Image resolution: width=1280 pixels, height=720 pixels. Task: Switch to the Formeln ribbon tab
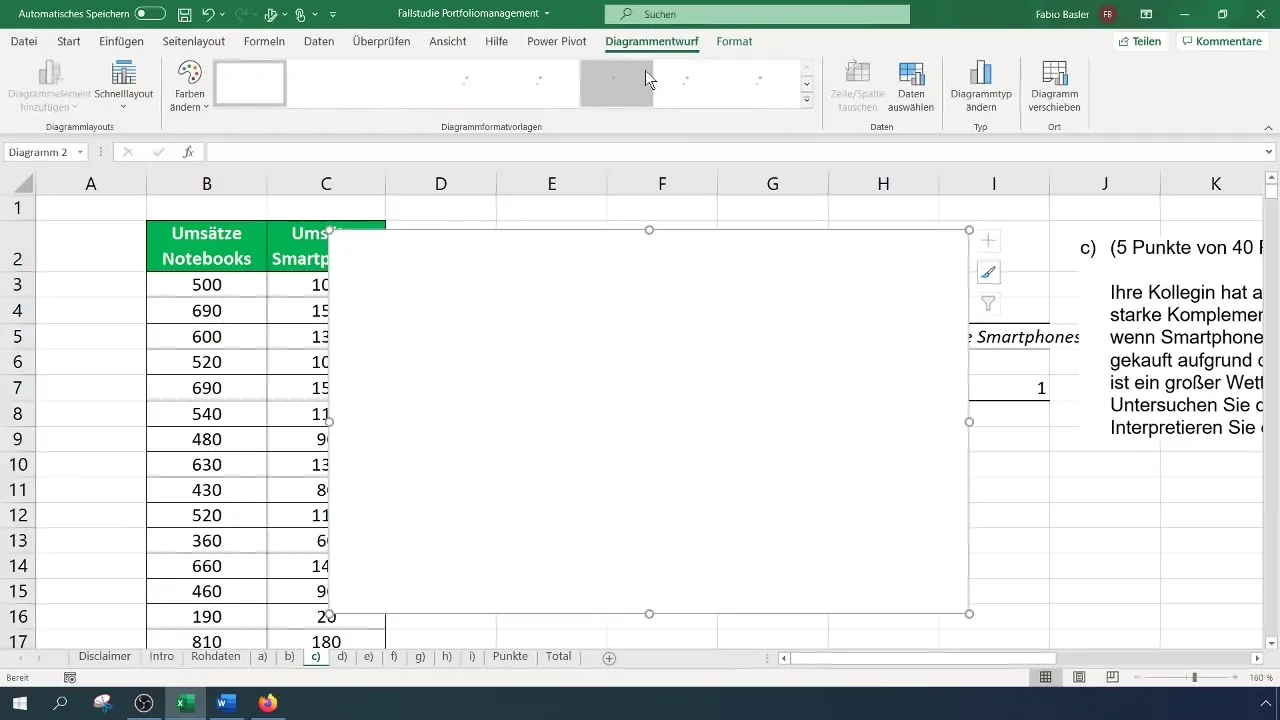tap(264, 41)
